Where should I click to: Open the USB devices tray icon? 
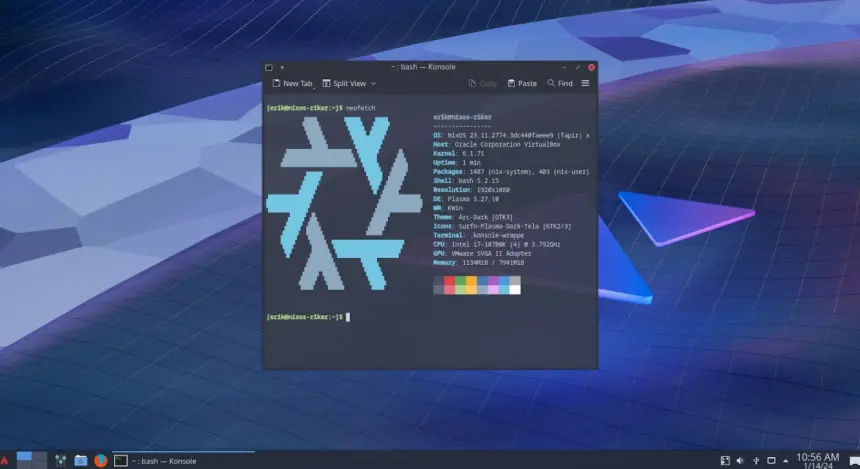click(x=756, y=461)
